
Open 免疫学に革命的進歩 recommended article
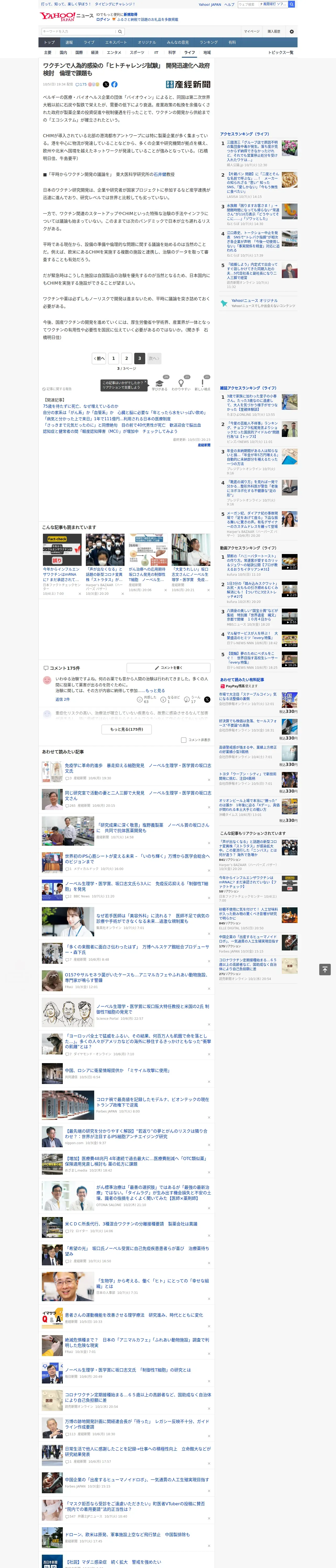click(138, 768)
